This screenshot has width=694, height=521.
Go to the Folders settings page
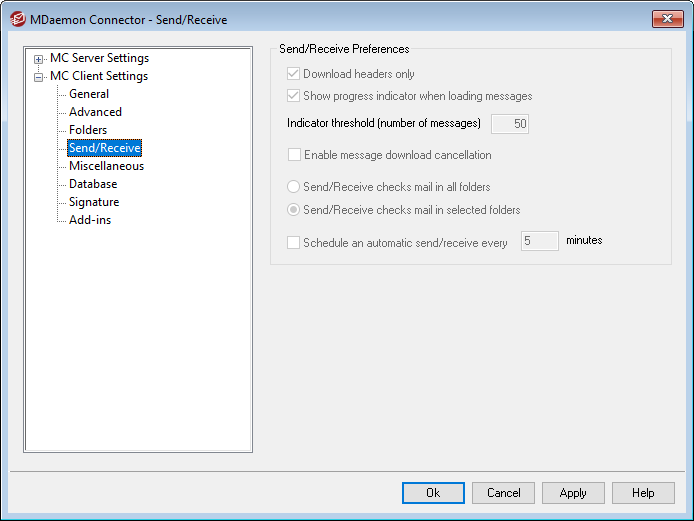88,130
